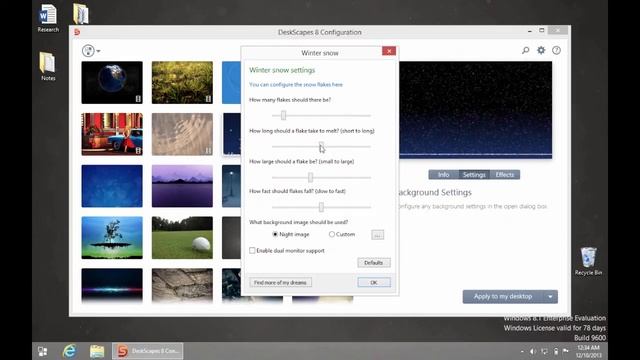Select the purple mountain lake thumbnail

(x=182, y=186)
